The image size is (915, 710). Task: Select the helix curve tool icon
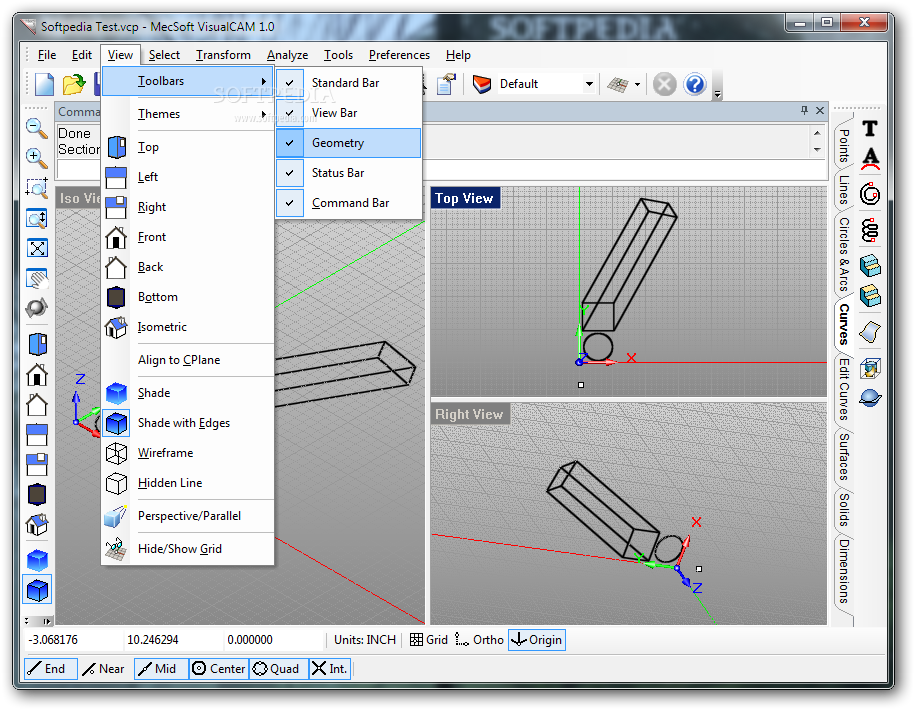point(870,231)
